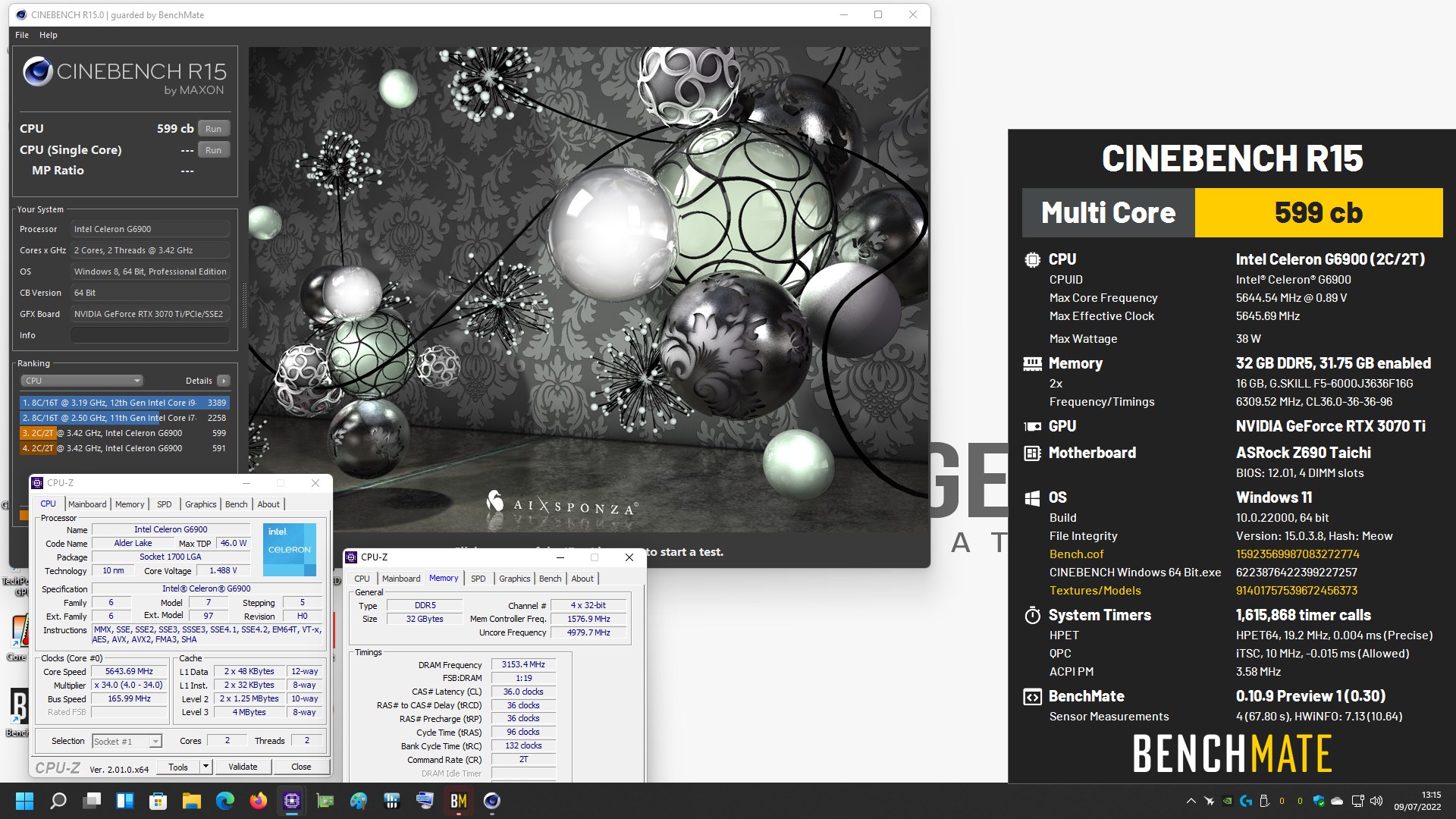Switch to Mainboard tab in the CPU-Z Memory window

pos(401,579)
